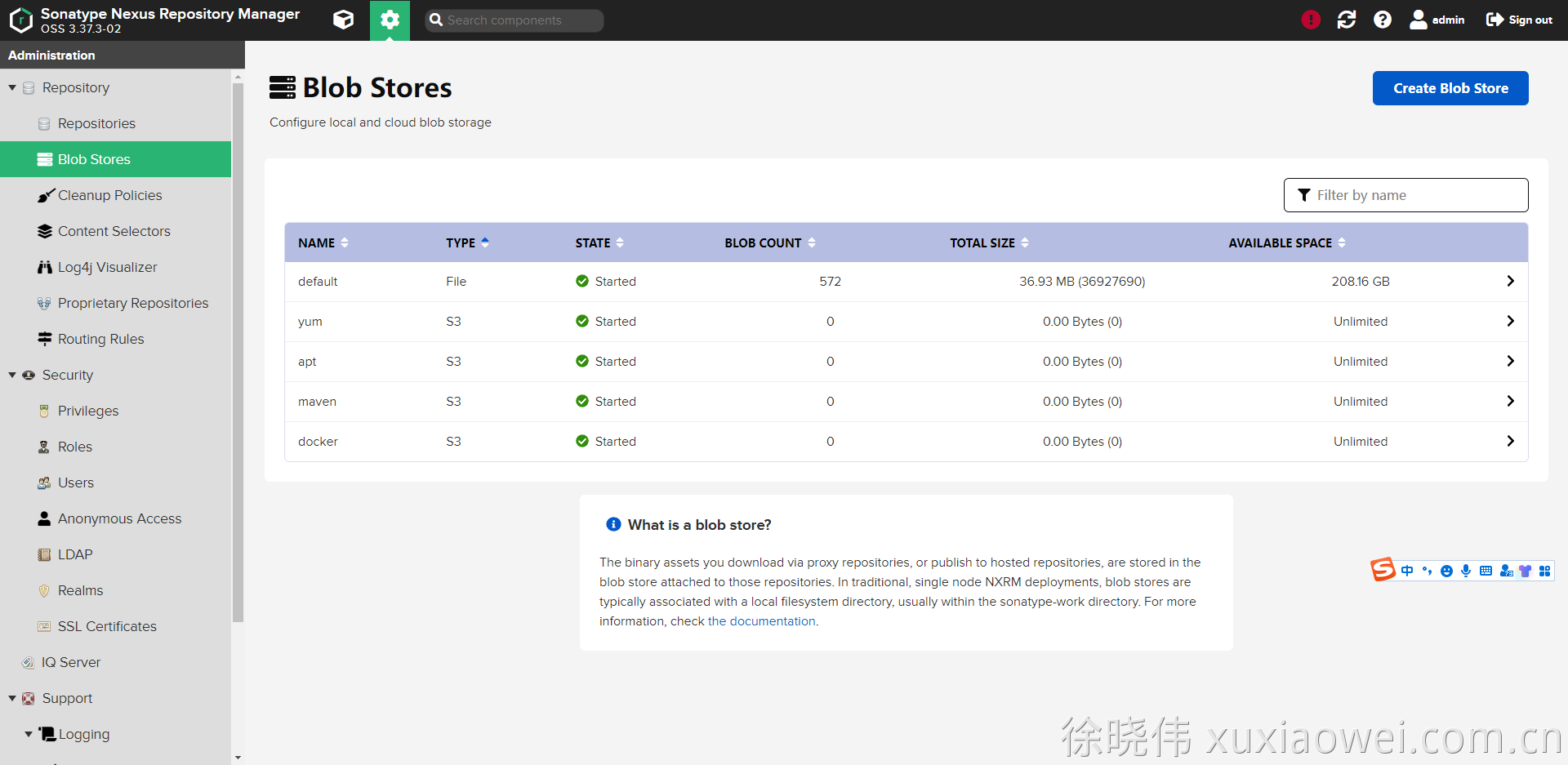Click the red system status alert icon
Viewport: 1568px width, 765px height.
1311,20
